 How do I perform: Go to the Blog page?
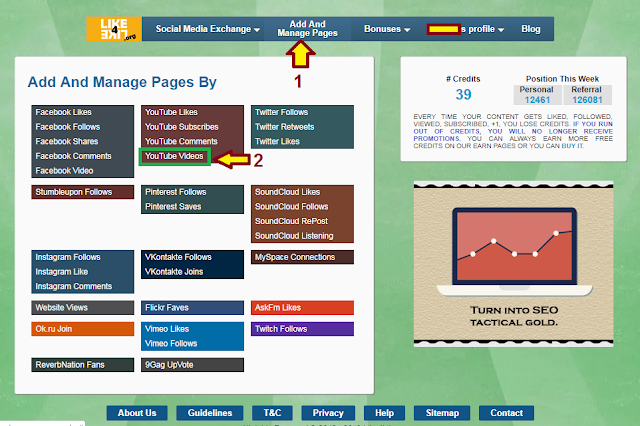(531, 29)
